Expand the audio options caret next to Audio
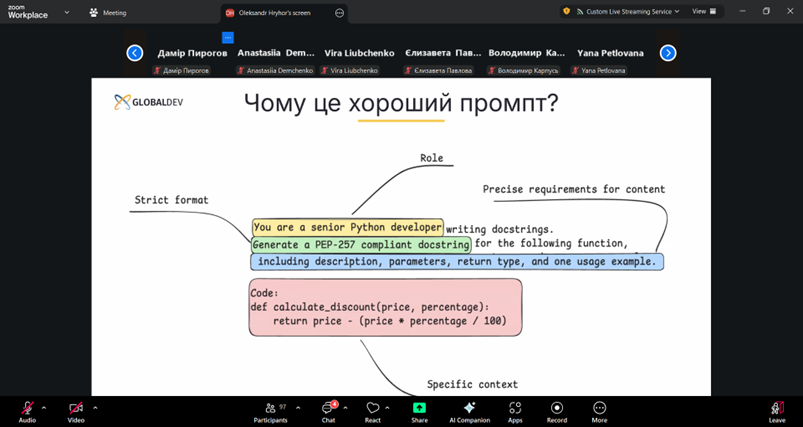Image resolution: width=803 pixels, height=427 pixels. pyautogui.click(x=44, y=407)
